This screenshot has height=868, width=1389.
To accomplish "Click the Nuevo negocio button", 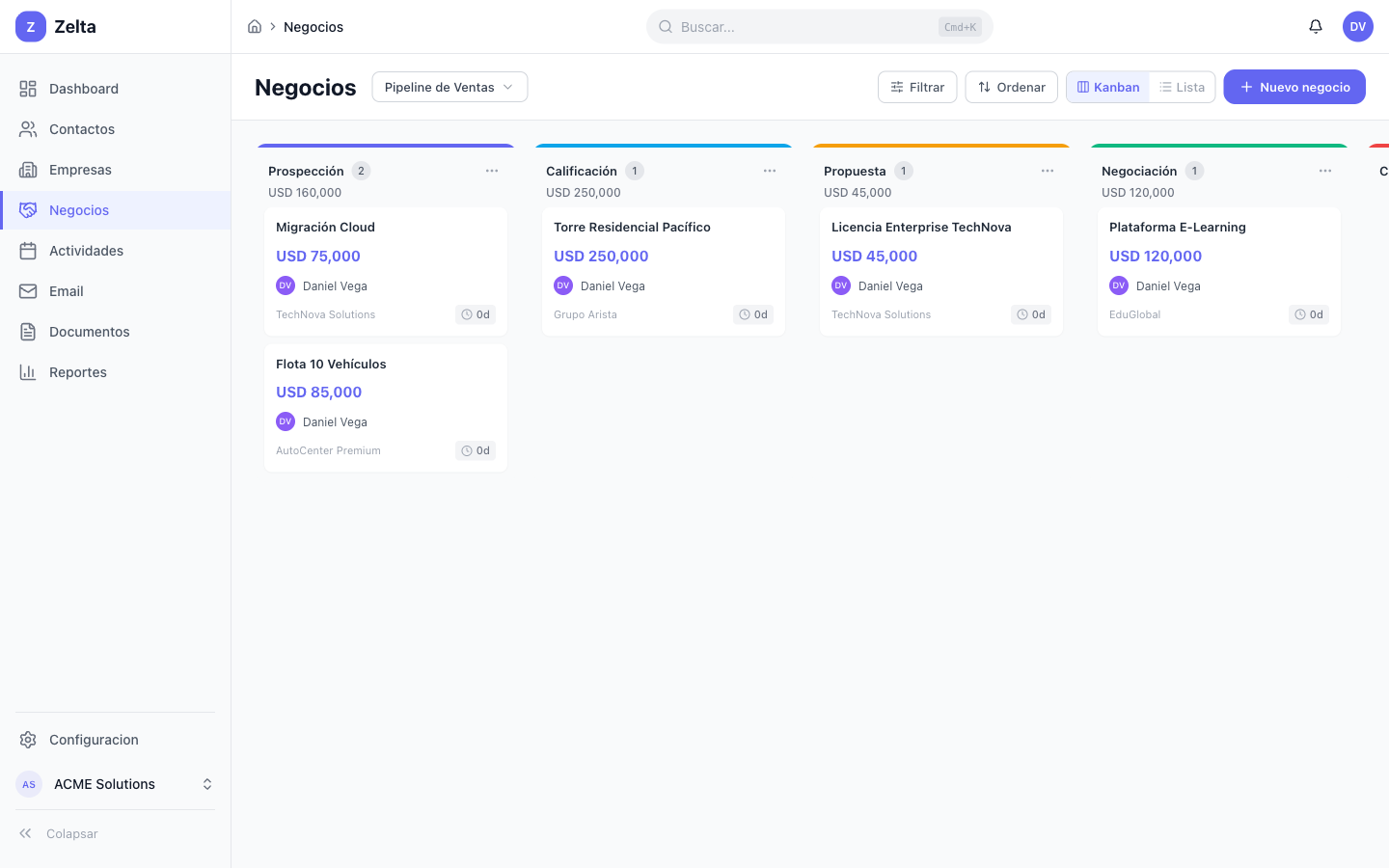I will [1294, 87].
